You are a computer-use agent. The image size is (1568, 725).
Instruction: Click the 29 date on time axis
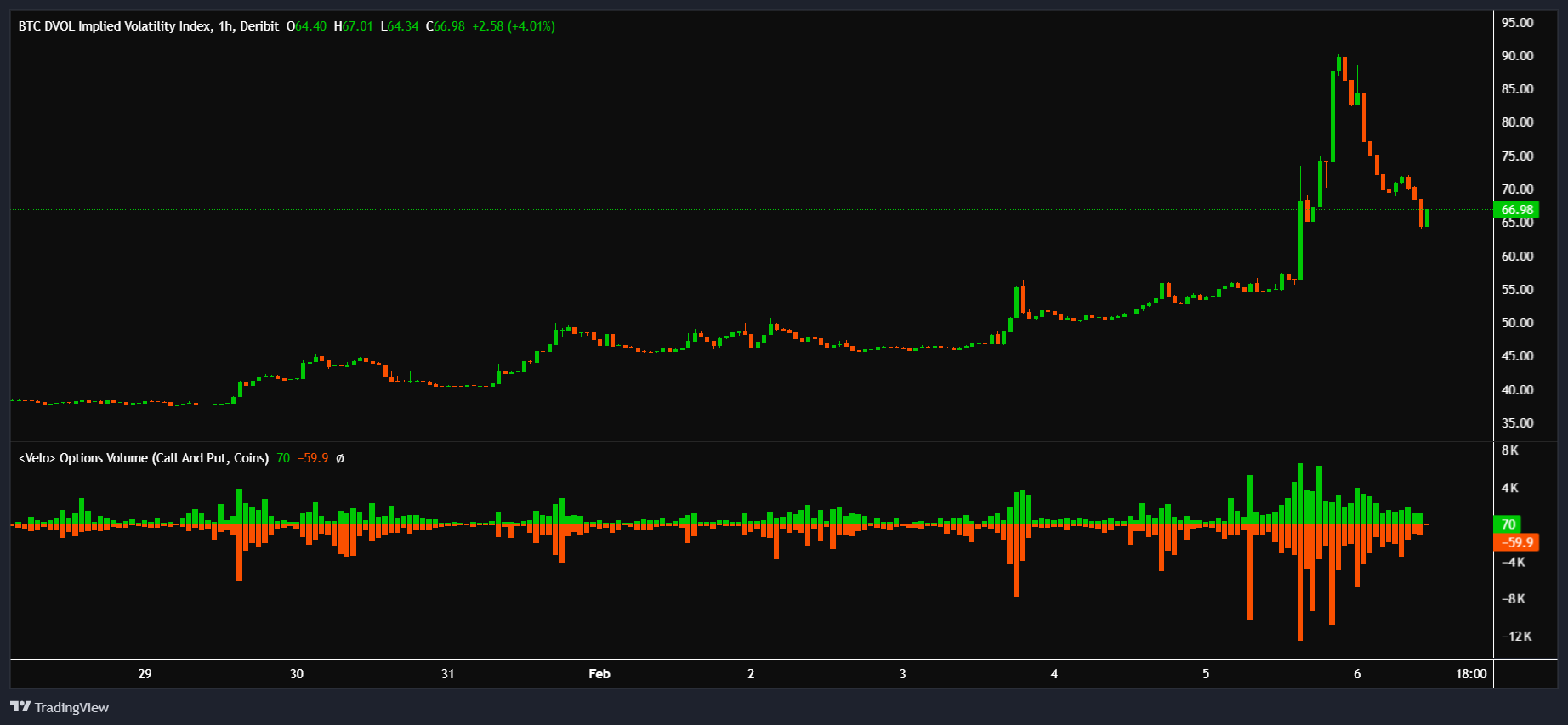[145, 674]
